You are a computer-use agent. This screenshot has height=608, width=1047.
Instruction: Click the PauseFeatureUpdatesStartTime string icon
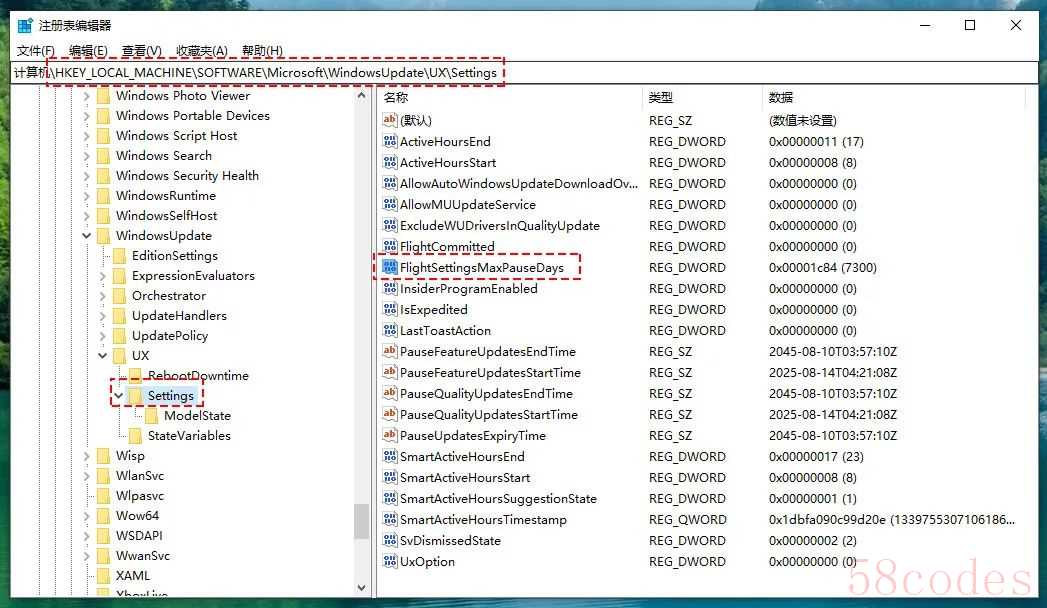point(390,372)
